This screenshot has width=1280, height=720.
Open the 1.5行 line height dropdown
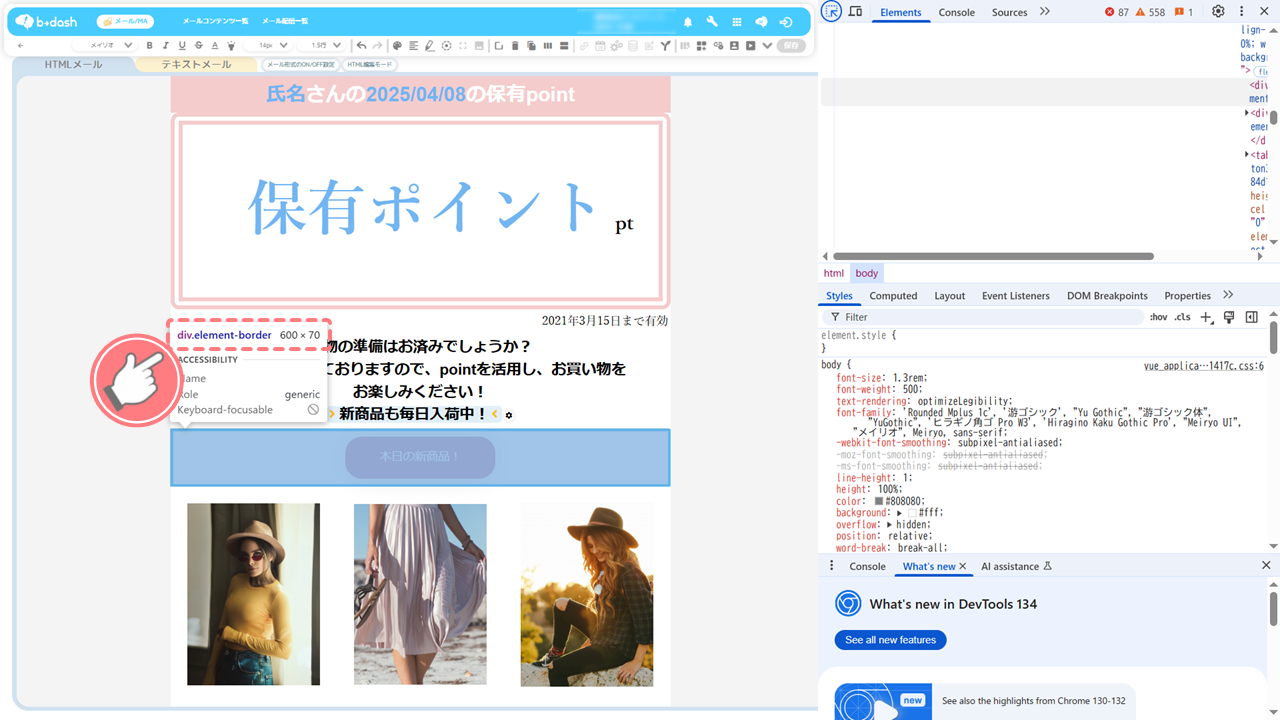point(321,45)
